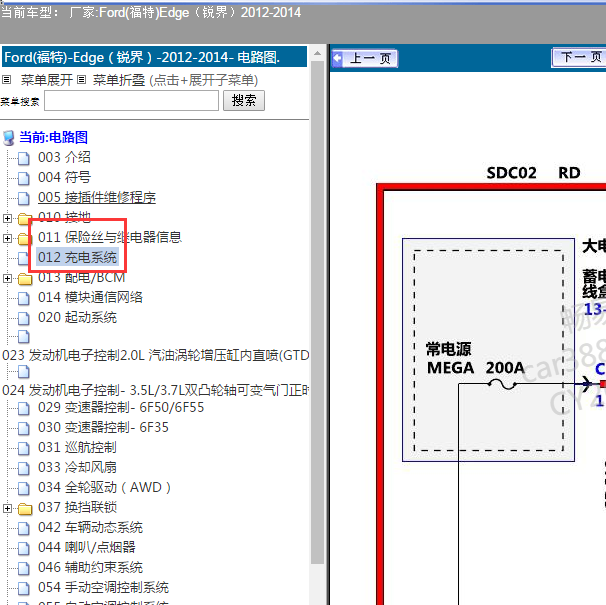Click the page icon beside 054 手动空调控制系统
606x605 pixels.
click(24, 588)
